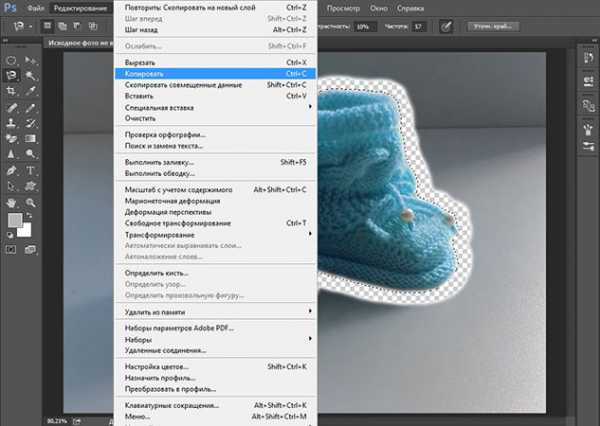Screen dimensions: 600x426
Task: Select the Magnetic Lasso tool in toolbox
Action: click(11, 75)
